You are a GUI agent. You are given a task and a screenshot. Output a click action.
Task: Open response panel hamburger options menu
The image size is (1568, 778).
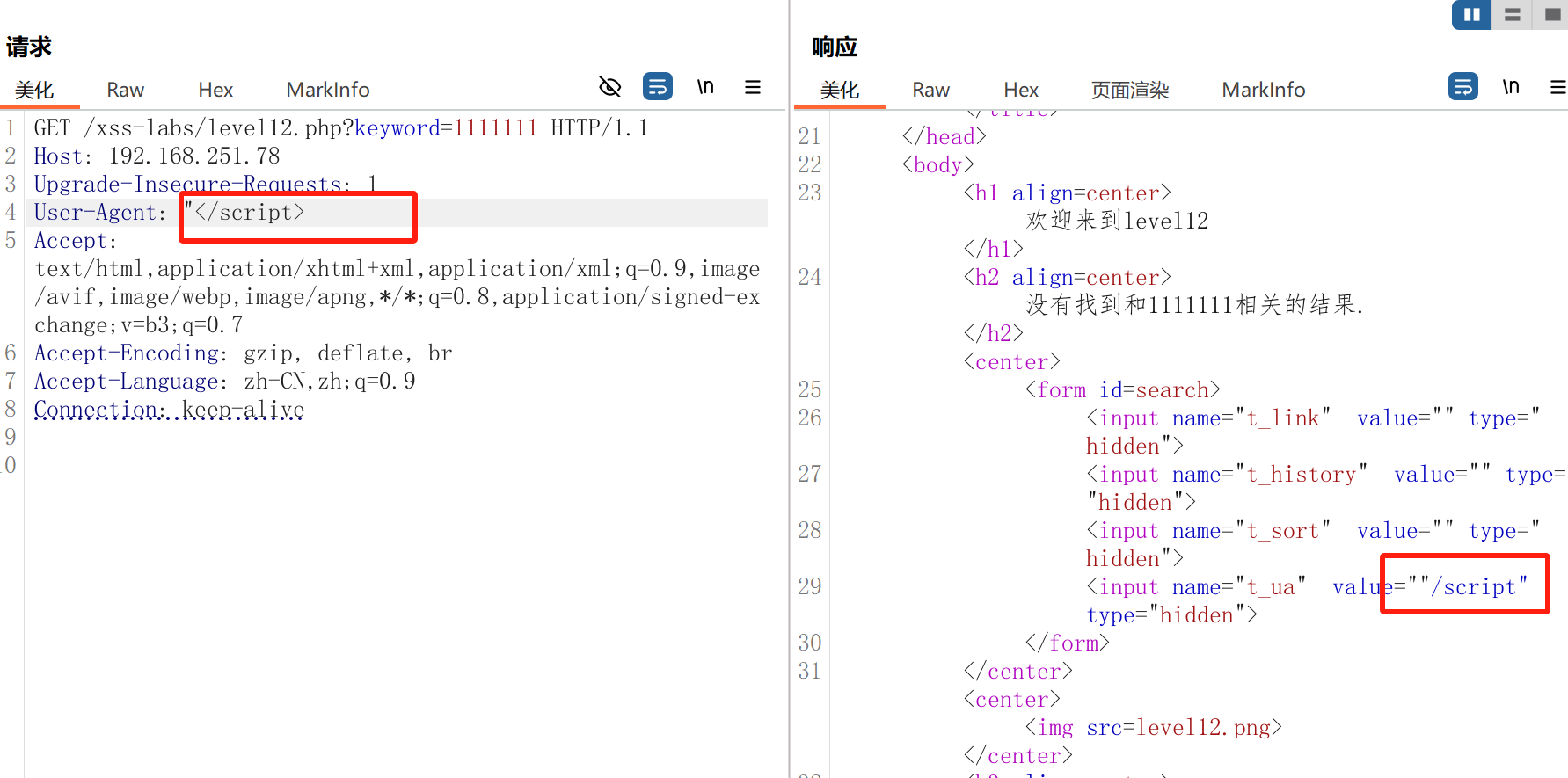click(x=1558, y=87)
